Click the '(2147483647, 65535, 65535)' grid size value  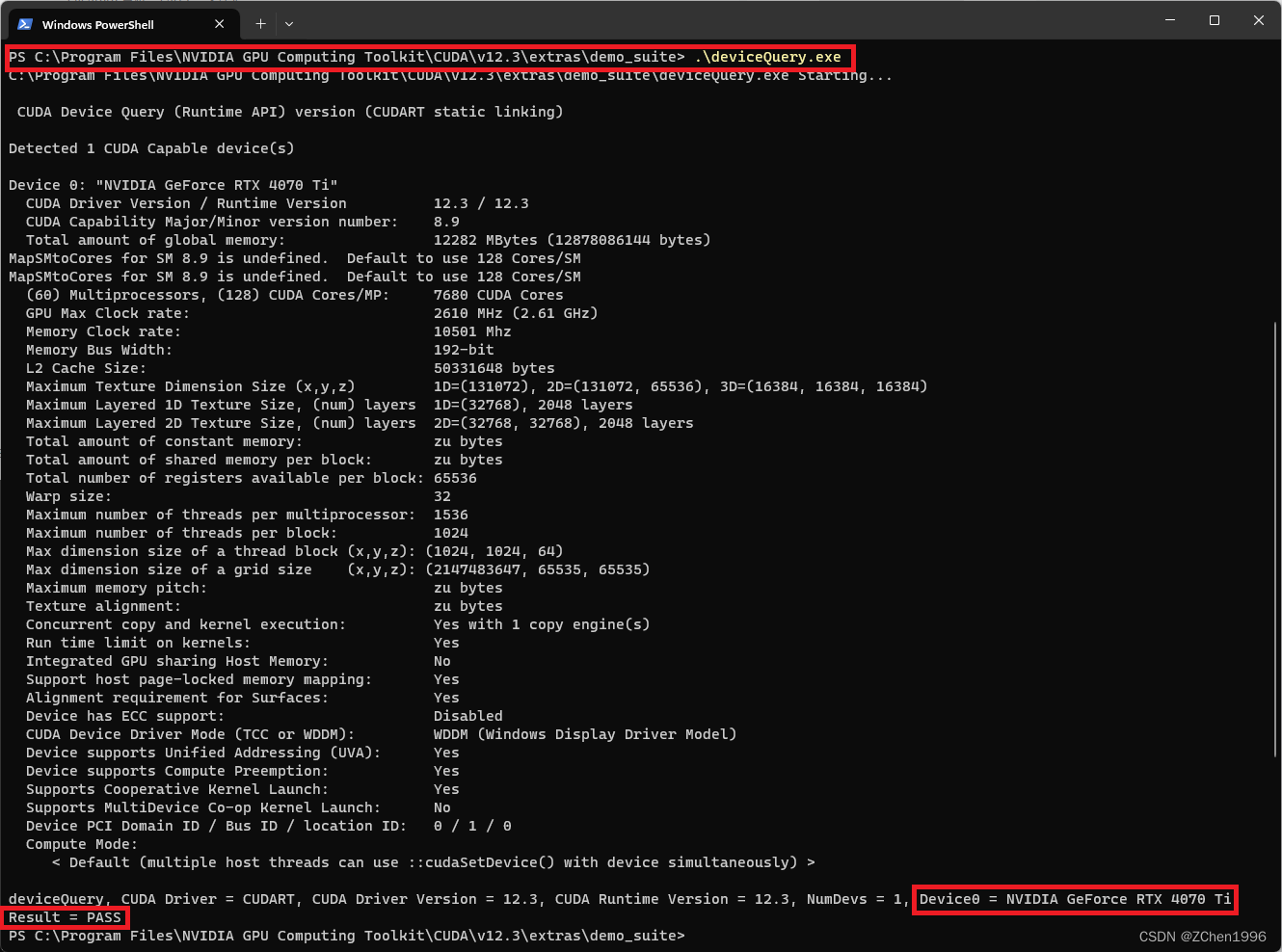click(x=538, y=569)
